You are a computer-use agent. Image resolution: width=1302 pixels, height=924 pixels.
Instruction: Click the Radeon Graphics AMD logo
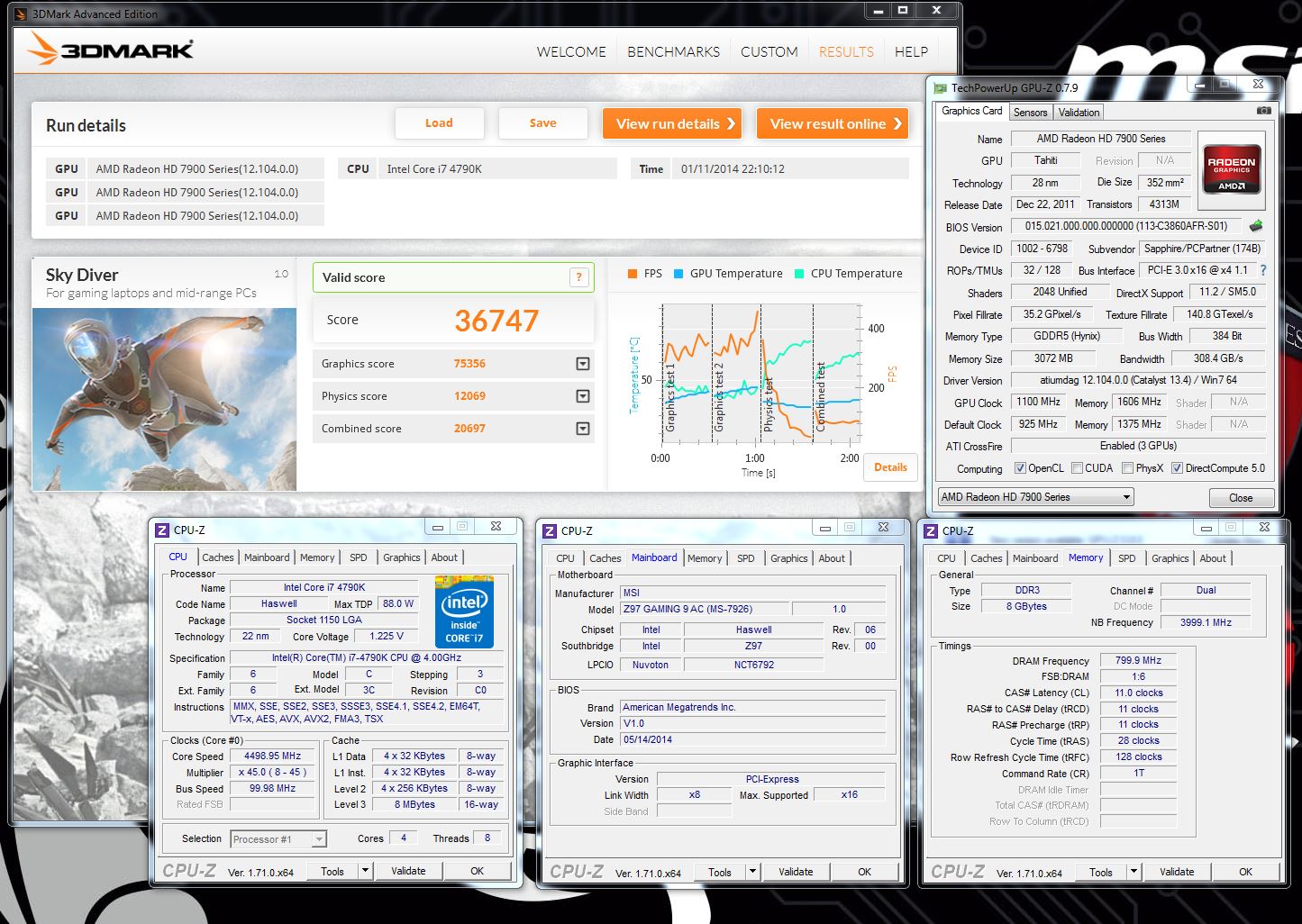coord(1231,171)
